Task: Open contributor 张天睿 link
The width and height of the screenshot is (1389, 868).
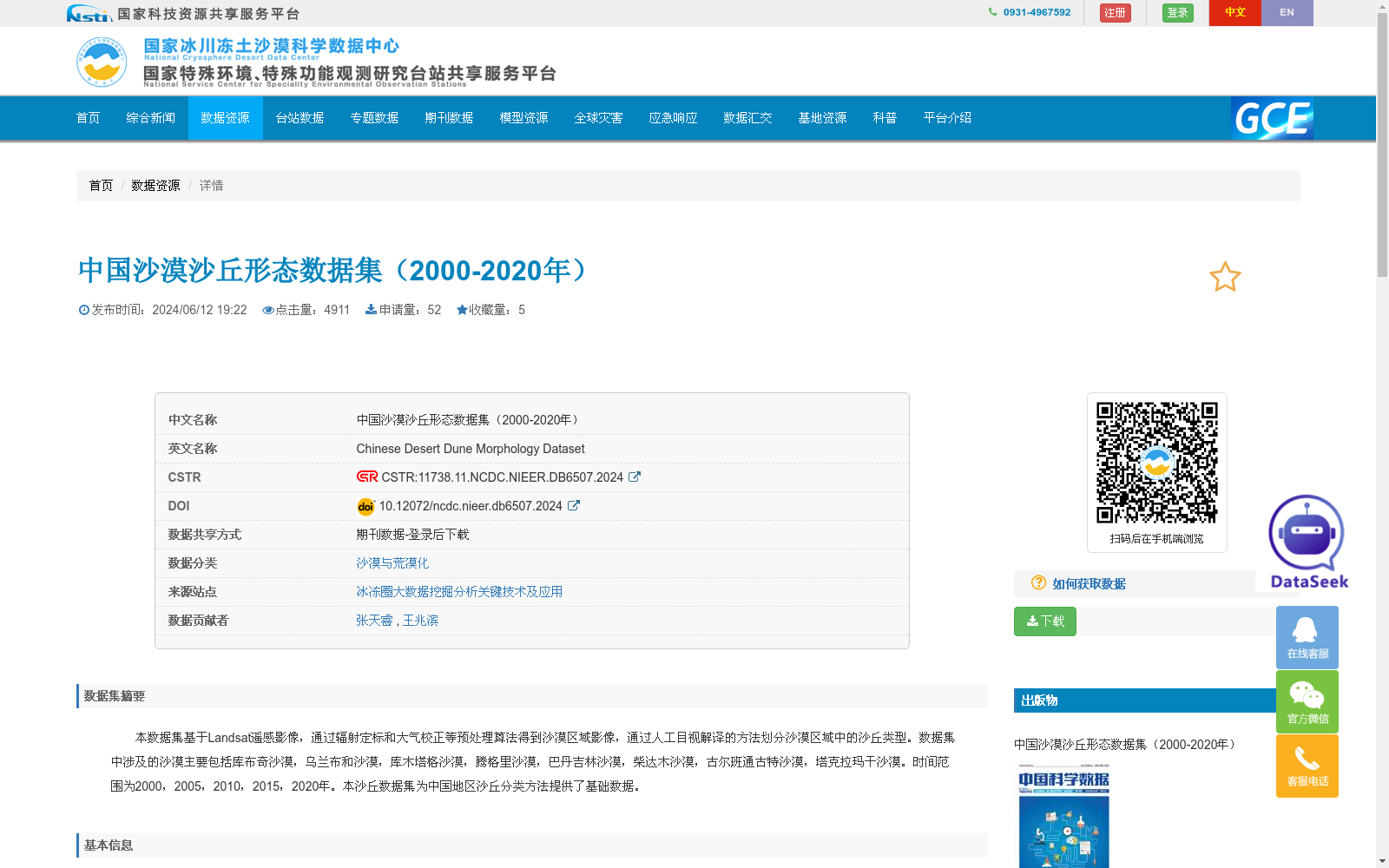Action: click(x=374, y=621)
